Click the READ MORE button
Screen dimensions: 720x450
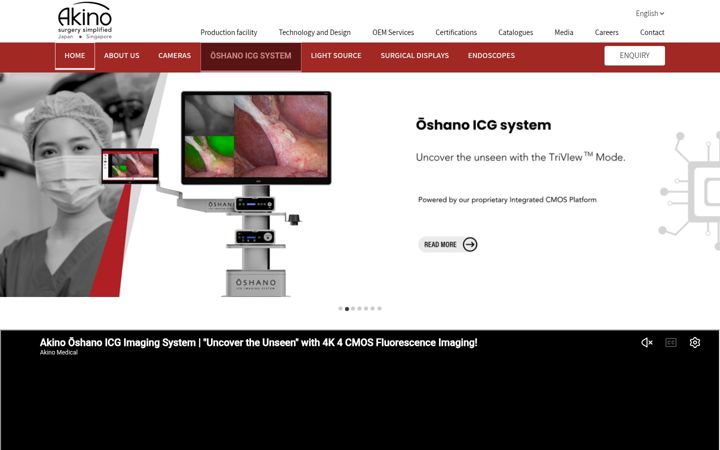pyautogui.click(x=448, y=244)
